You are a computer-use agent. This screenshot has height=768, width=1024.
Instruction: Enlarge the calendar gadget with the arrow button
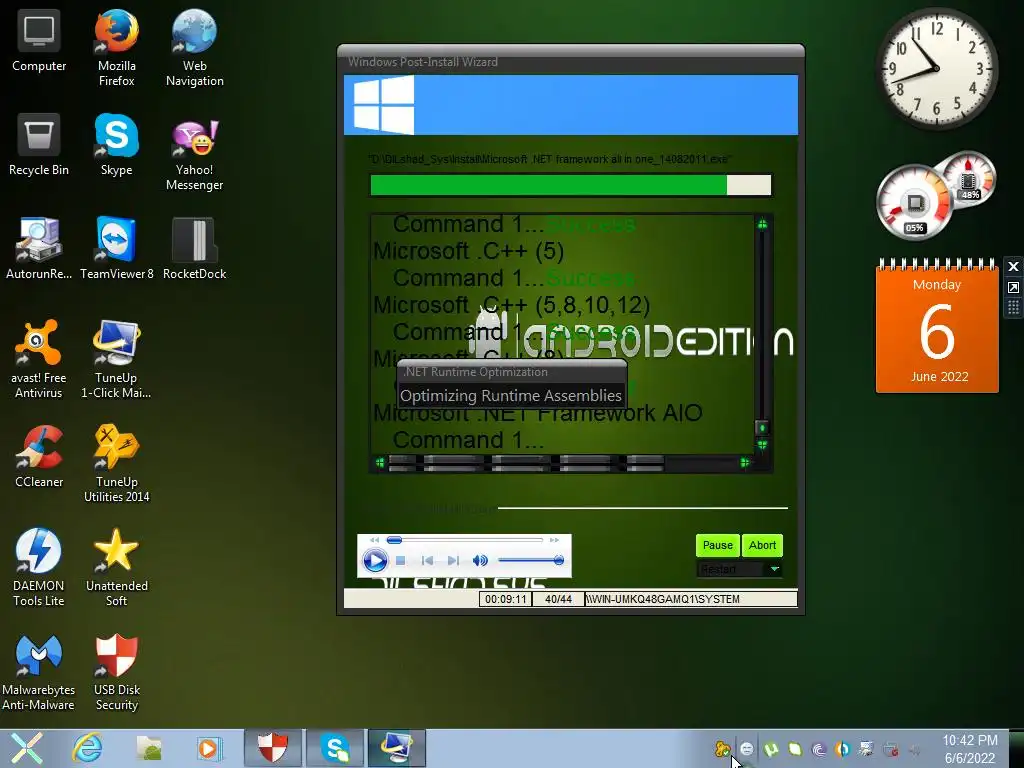[1013, 287]
